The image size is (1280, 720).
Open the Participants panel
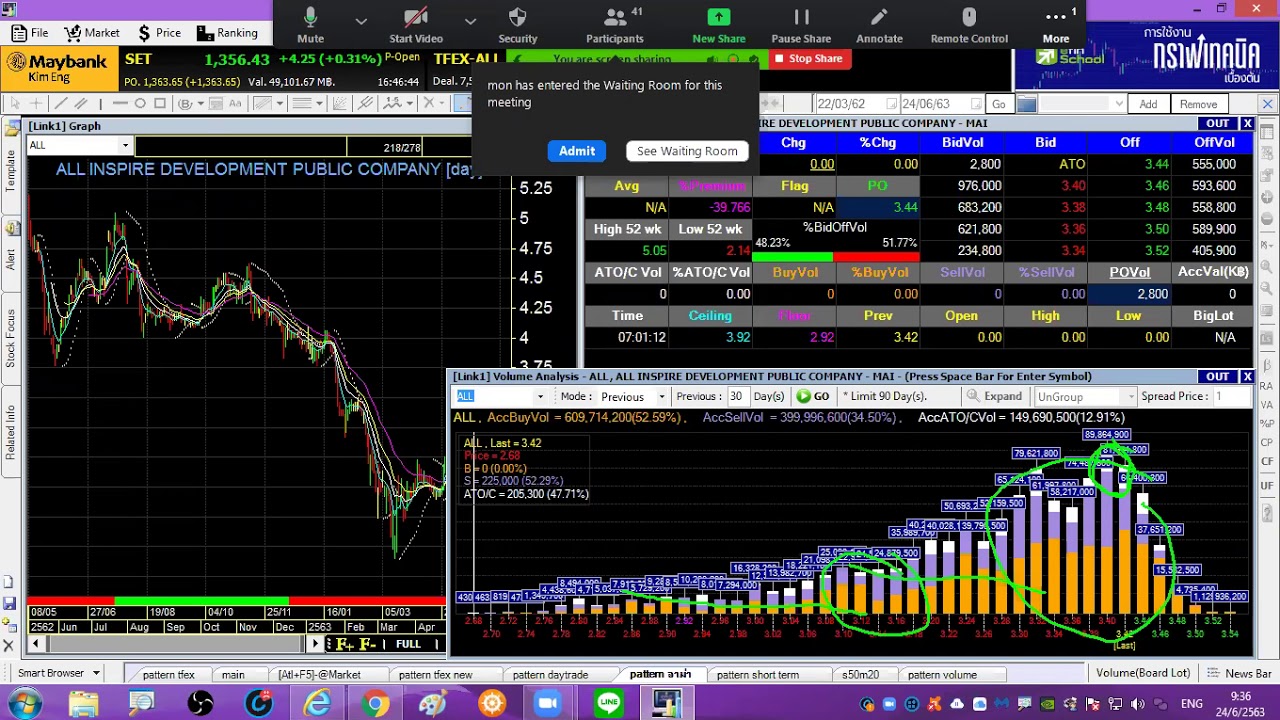pos(615,24)
